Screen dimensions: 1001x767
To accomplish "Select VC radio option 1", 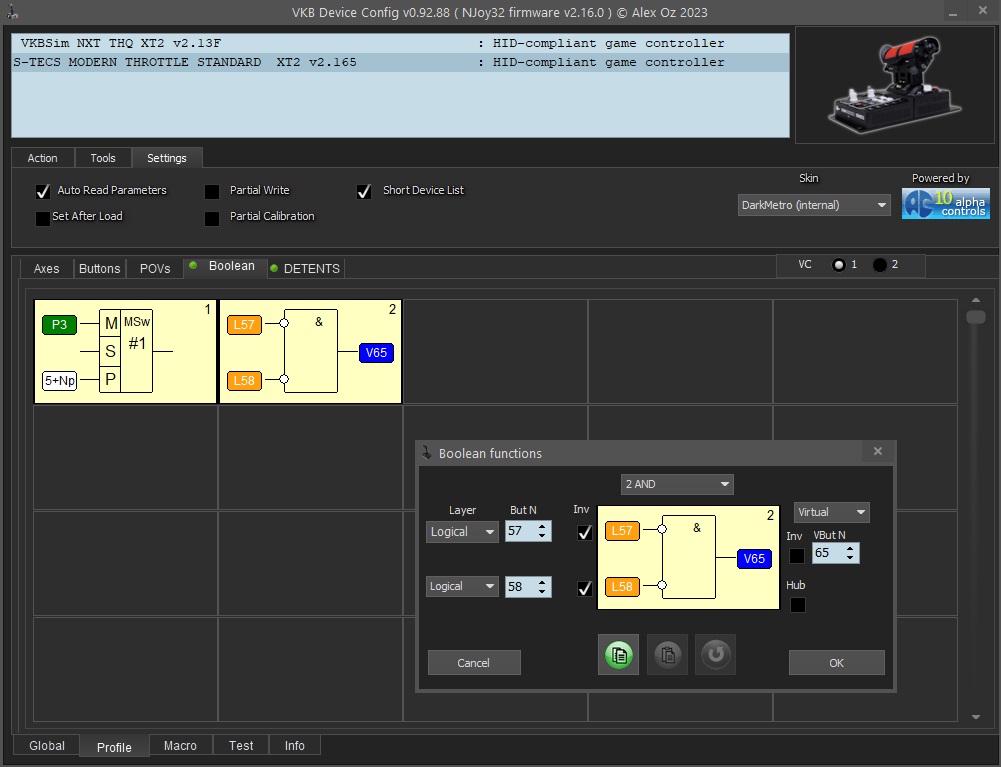I will (839, 264).
